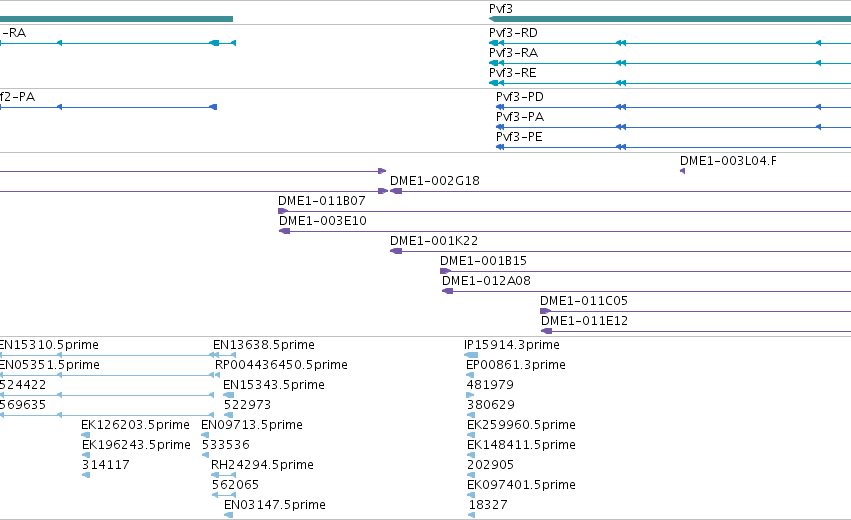Click the DME1-011B07 clone label

[321, 201]
